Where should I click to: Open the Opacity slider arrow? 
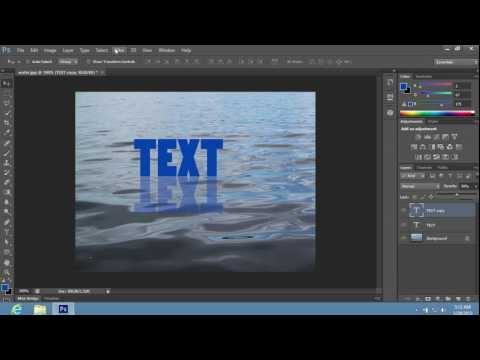[x=476, y=186]
